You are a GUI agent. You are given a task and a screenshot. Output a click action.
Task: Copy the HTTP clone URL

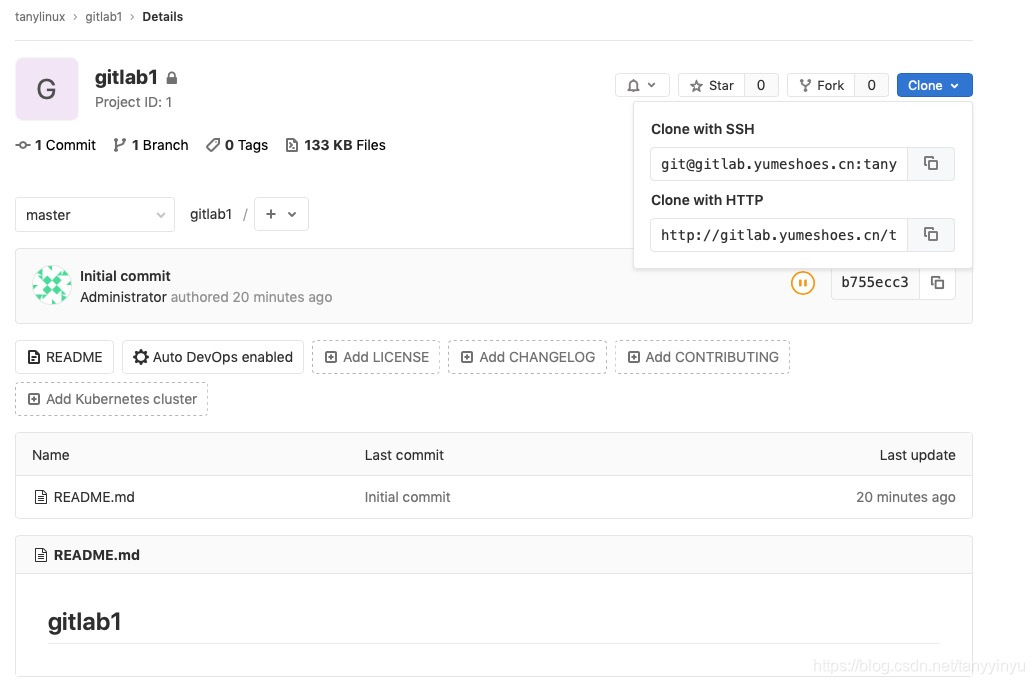[x=930, y=235]
